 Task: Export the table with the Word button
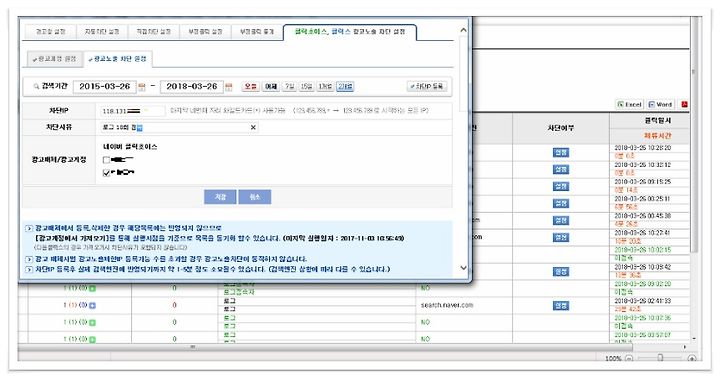[660, 104]
